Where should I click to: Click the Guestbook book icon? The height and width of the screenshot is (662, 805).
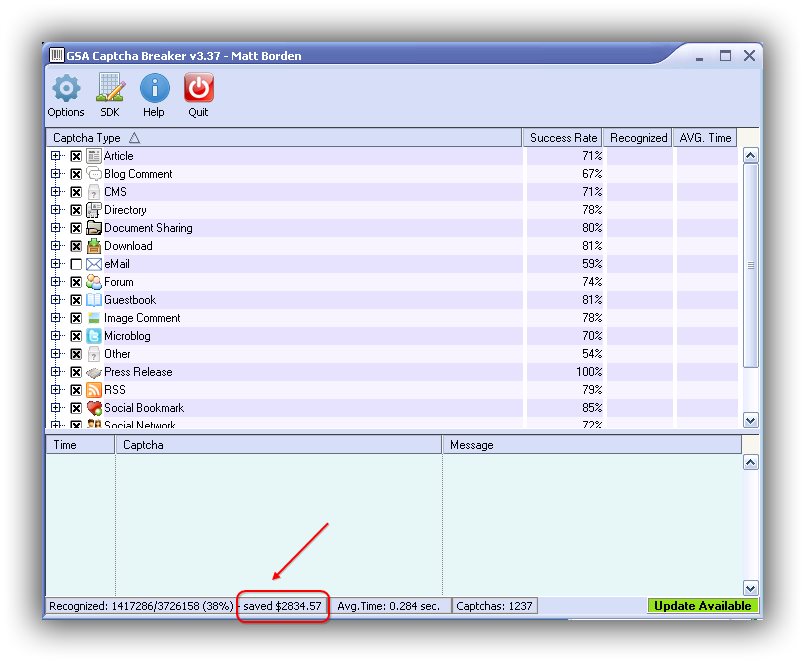point(93,300)
